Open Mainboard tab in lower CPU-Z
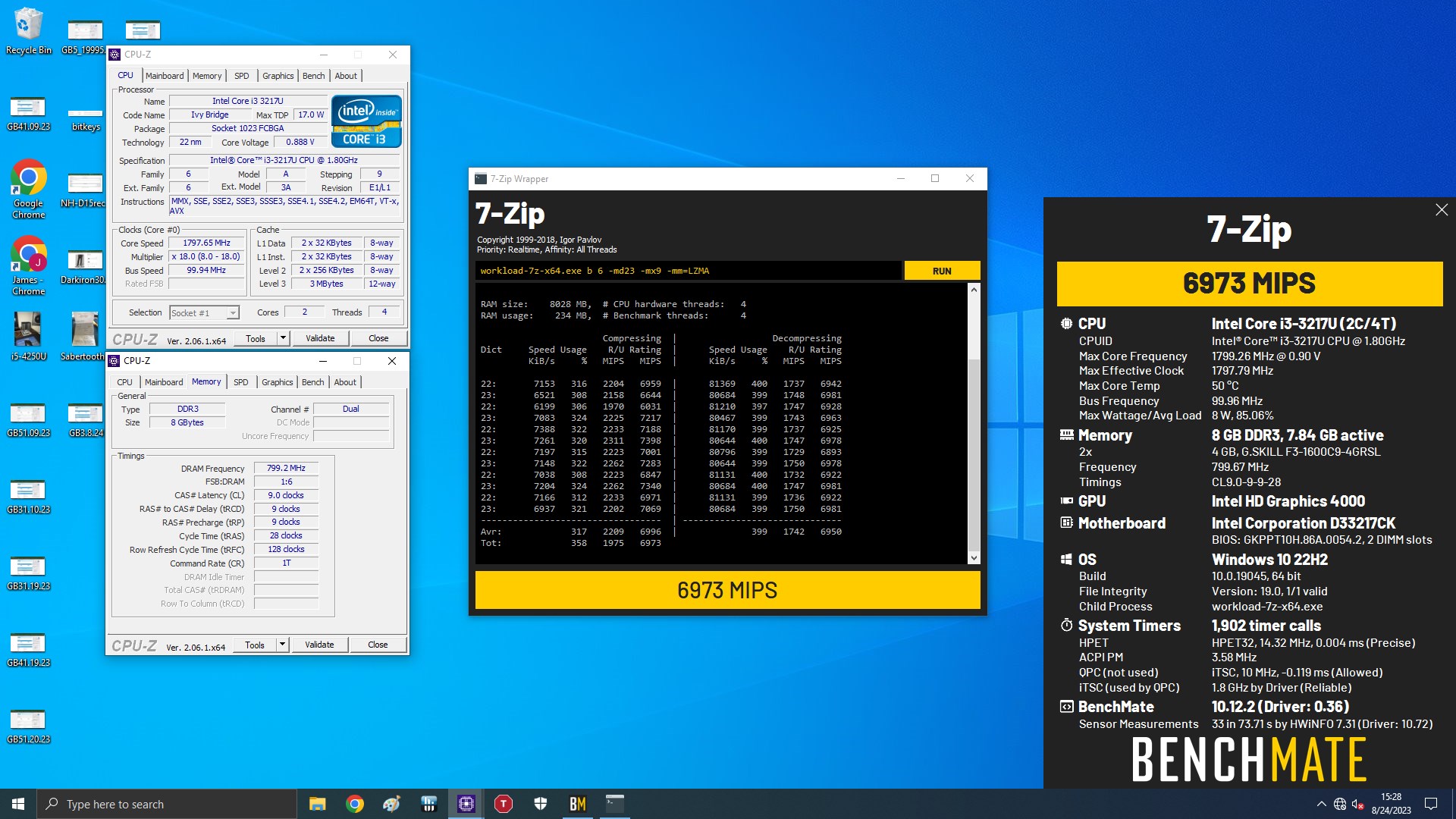 tap(164, 382)
